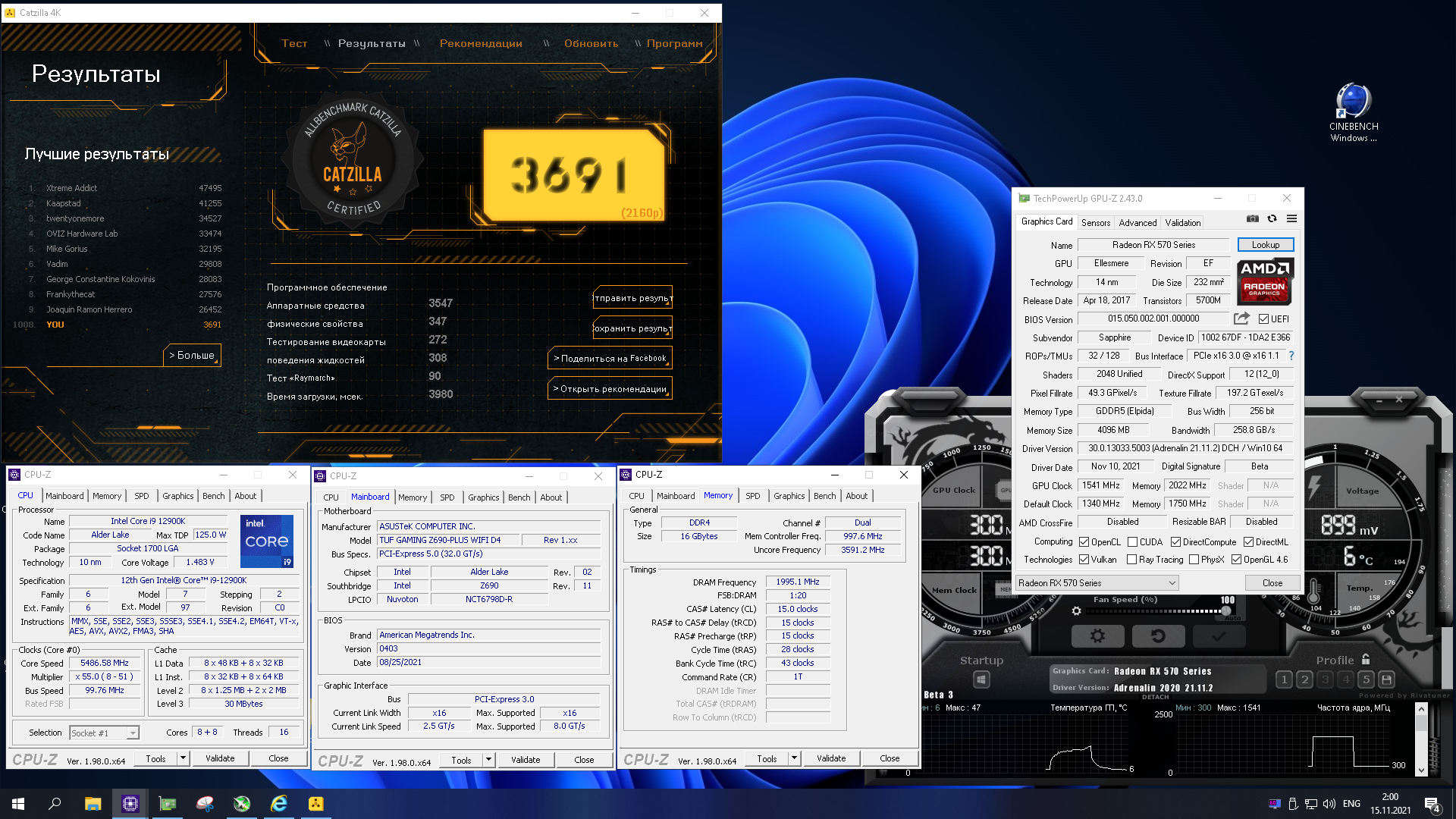Select Afterburner profile slot 1

1284,679
